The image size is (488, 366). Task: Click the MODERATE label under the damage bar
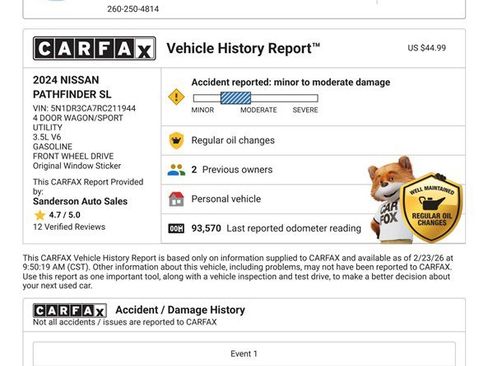[x=259, y=110]
